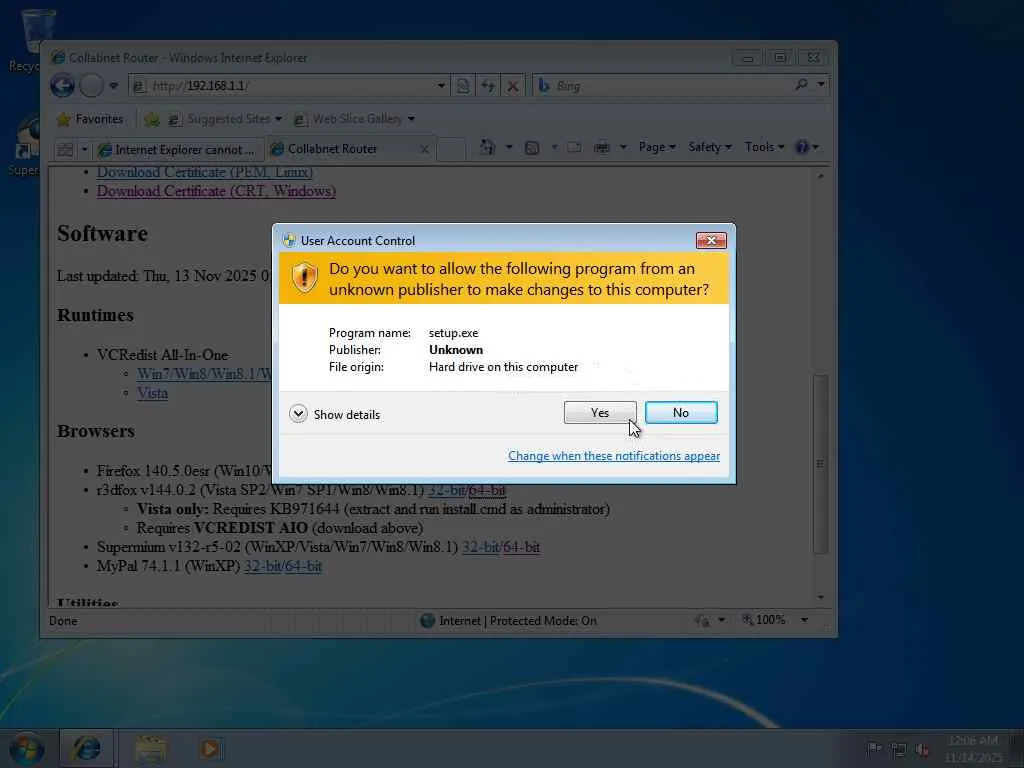Open Download Certificate (CRT, Windows) link

[x=216, y=191]
